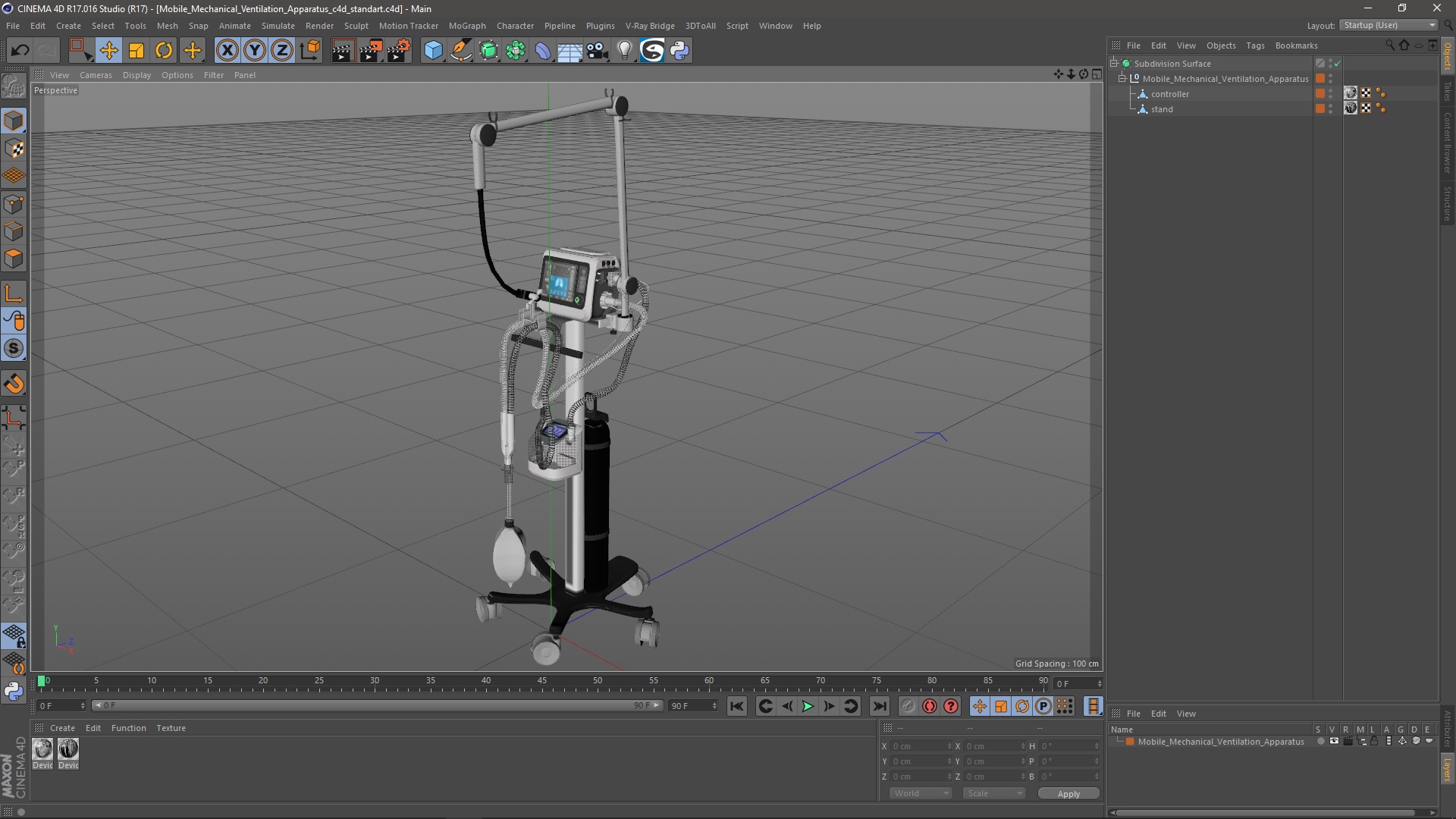The height and width of the screenshot is (819, 1456).
Task: Open the MoGraph menu
Action: click(467, 26)
